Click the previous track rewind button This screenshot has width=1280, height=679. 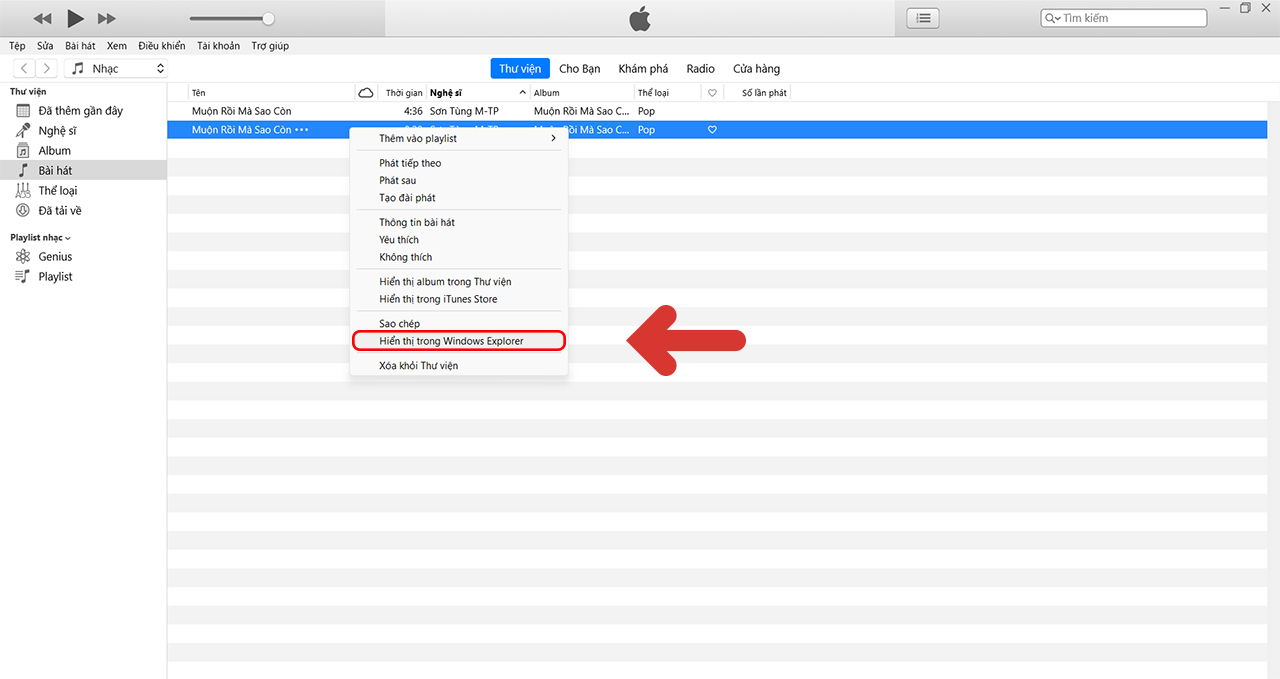[42, 19]
